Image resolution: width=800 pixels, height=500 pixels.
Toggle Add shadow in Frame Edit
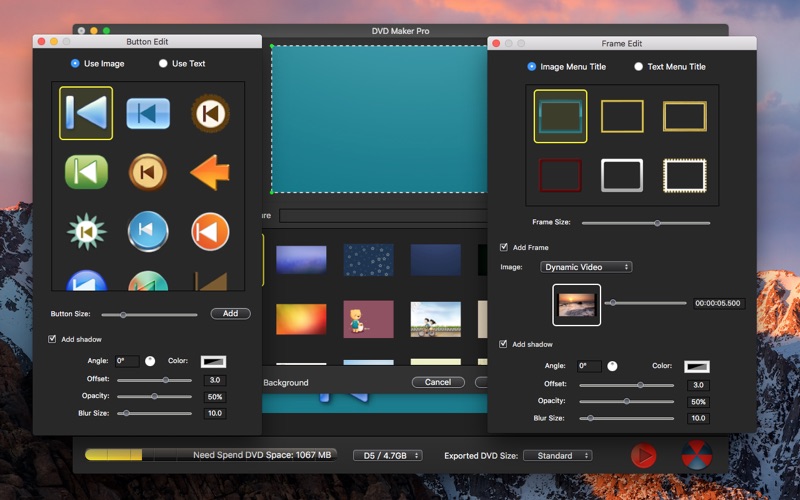tap(503, 344)
